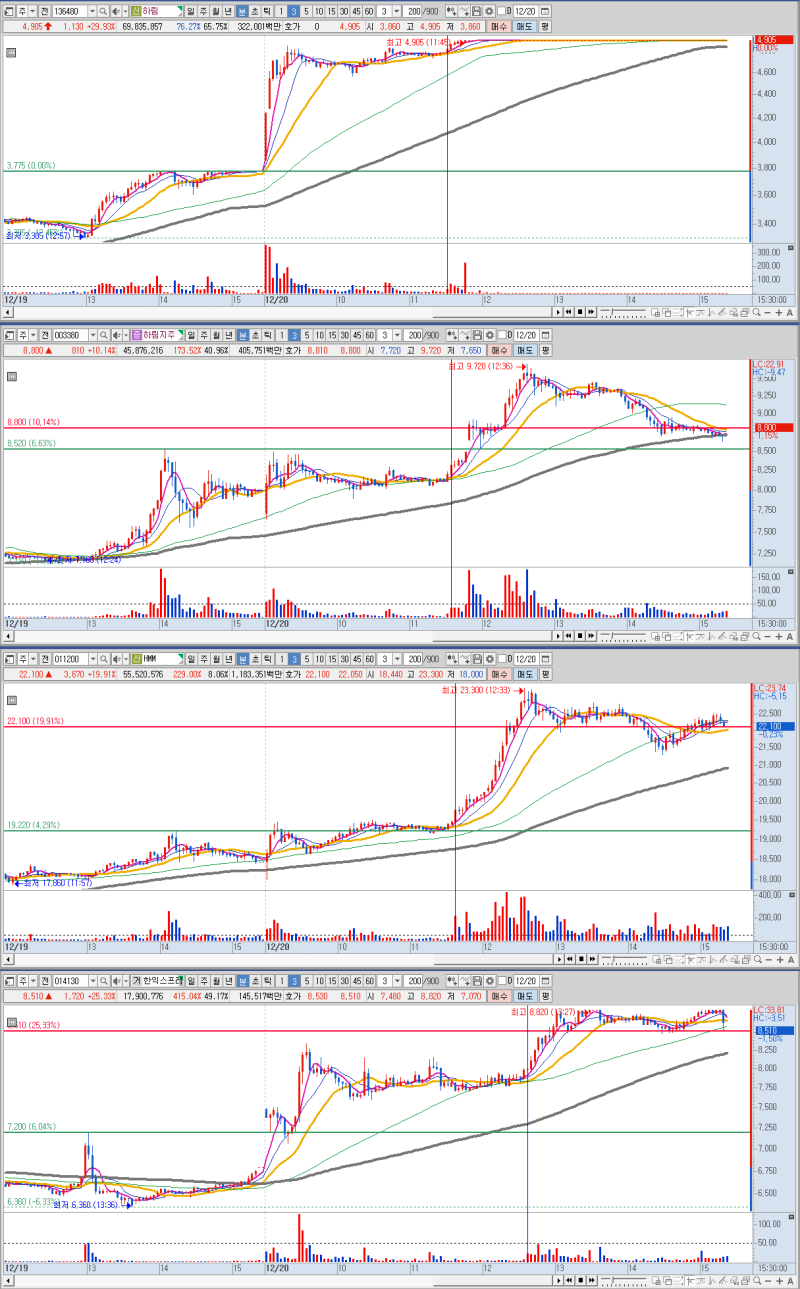Open the calendar picker in 한익스프레스 toolbar
This screenshot has height=1289, width=800.
coord(544,983)
